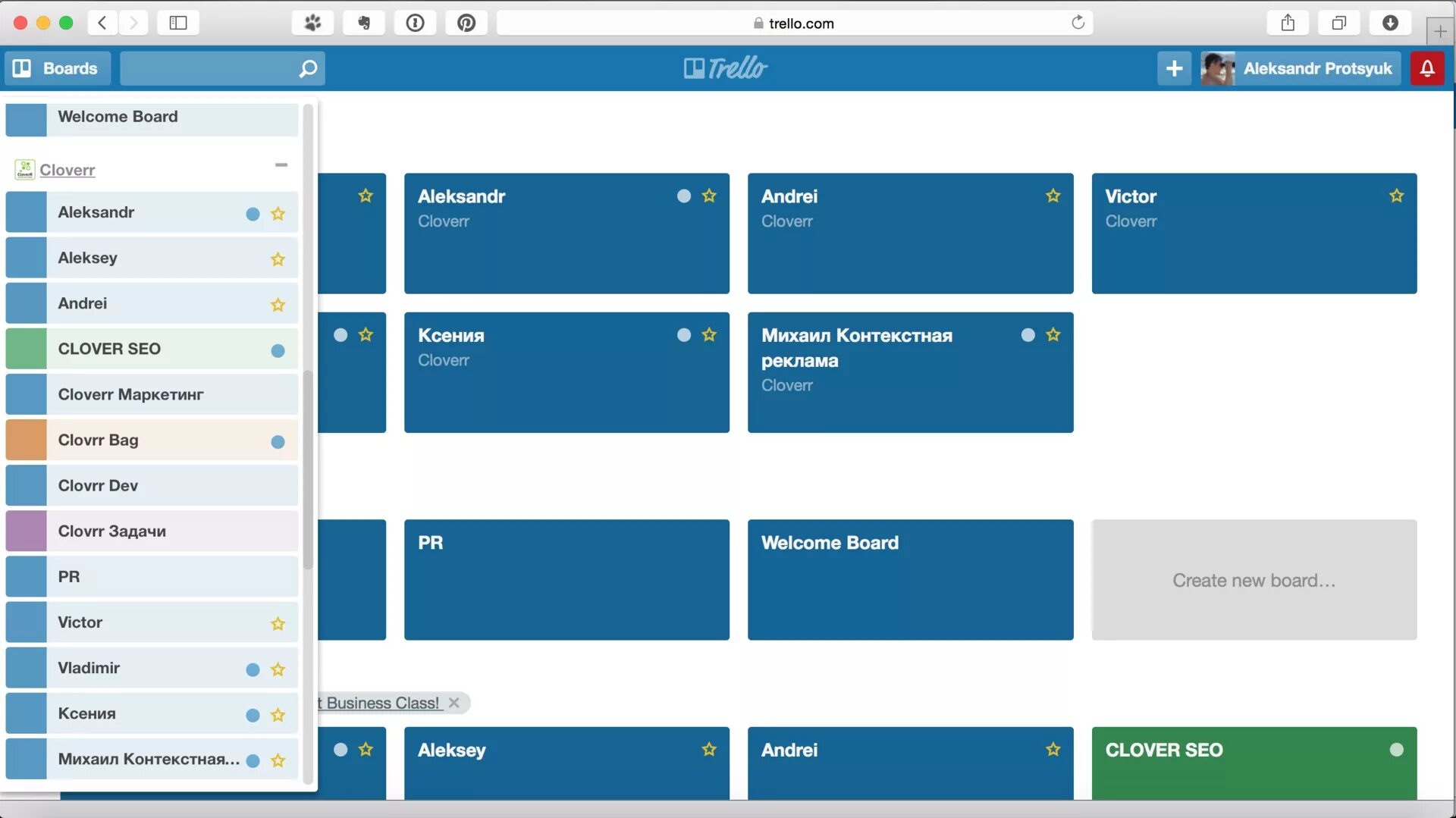The image size is (1456, 818).
Task: Unstar Aleksey board in sidebar
Action: coord(278,259)
